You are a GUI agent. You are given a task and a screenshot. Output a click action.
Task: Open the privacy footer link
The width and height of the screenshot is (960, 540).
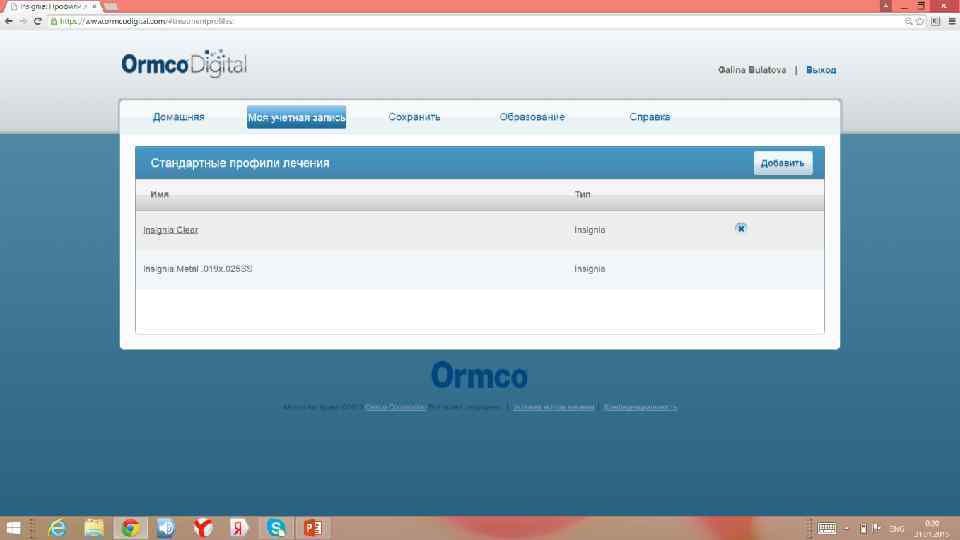tap(640, 407)
